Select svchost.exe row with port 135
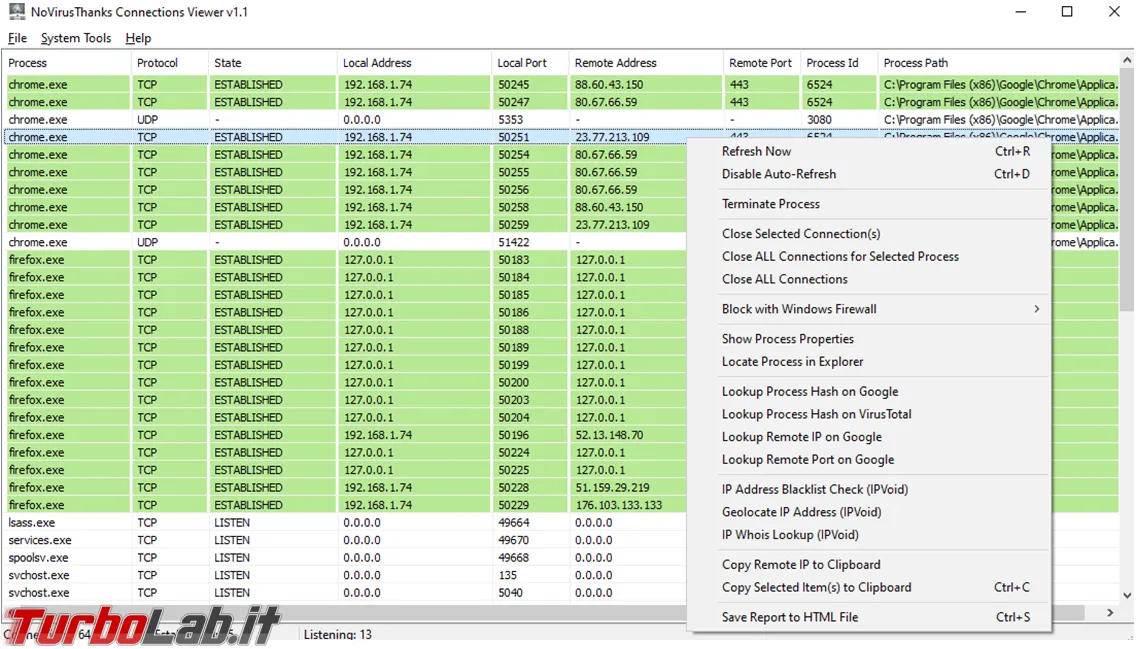 [x=346, y=575]
